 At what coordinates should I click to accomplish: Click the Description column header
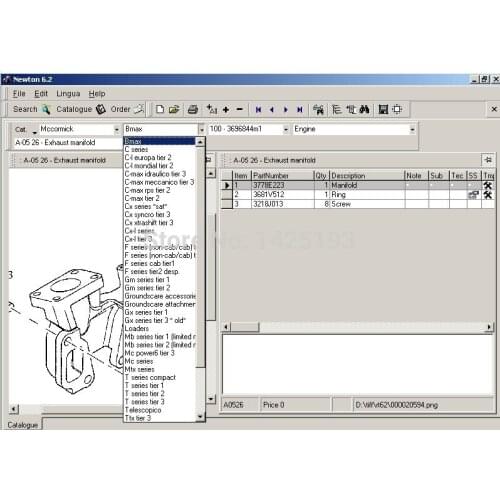pyautogui.click(x=367, y=176)
